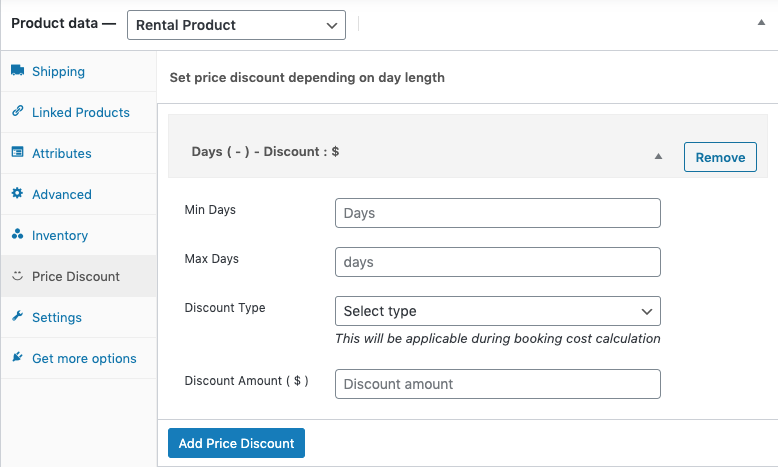Collapse the Product data panel arrow

click(x=761, y=22)
